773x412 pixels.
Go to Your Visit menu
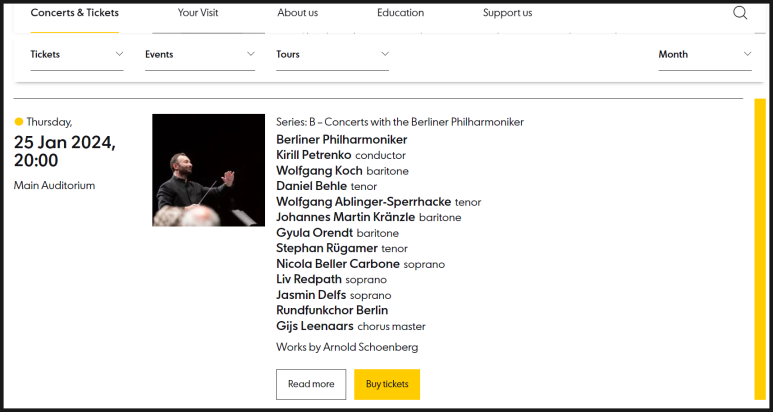pyautogui.click(x=198, y=13)
